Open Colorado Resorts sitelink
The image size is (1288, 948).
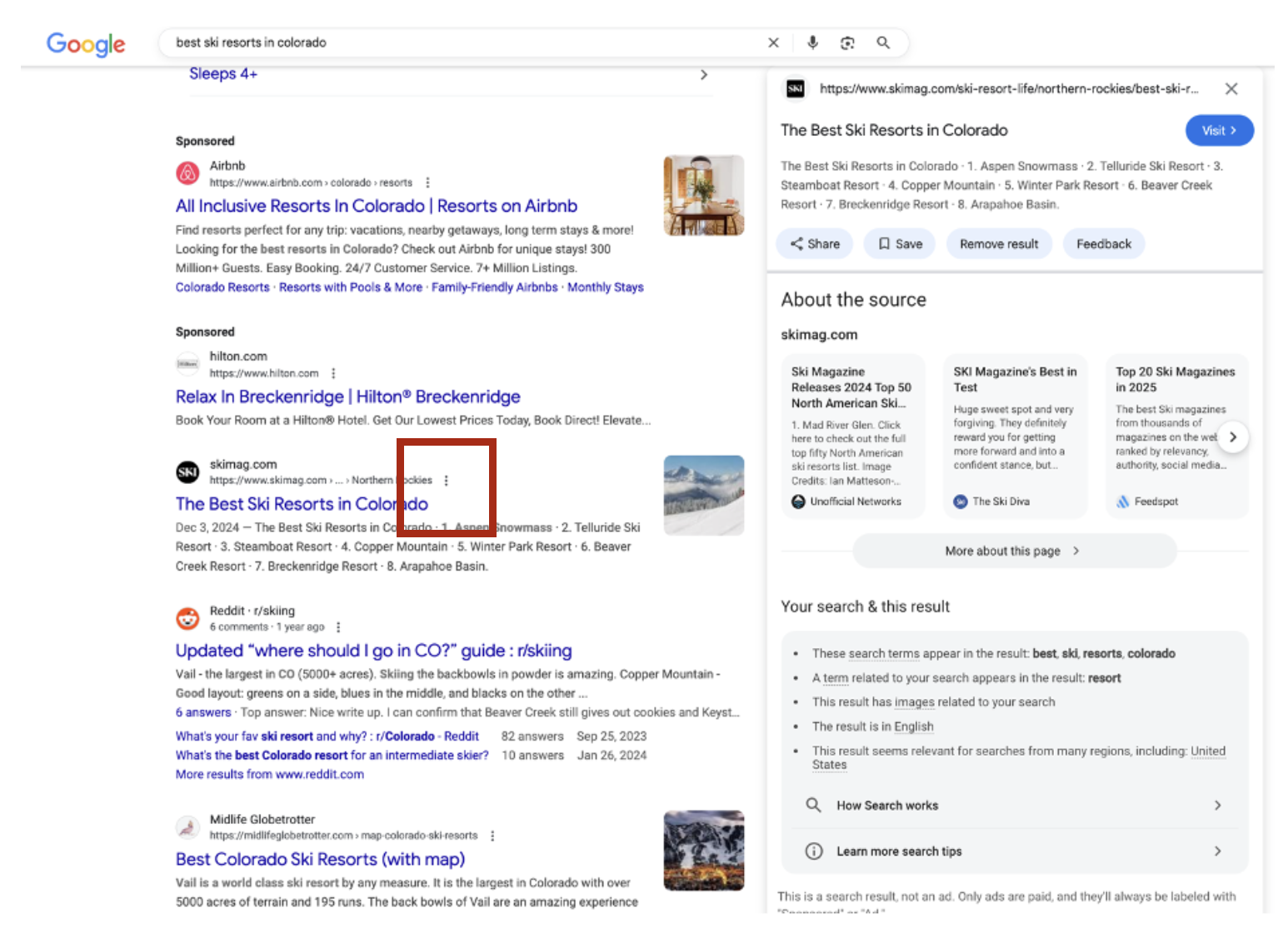coord(222,287)
